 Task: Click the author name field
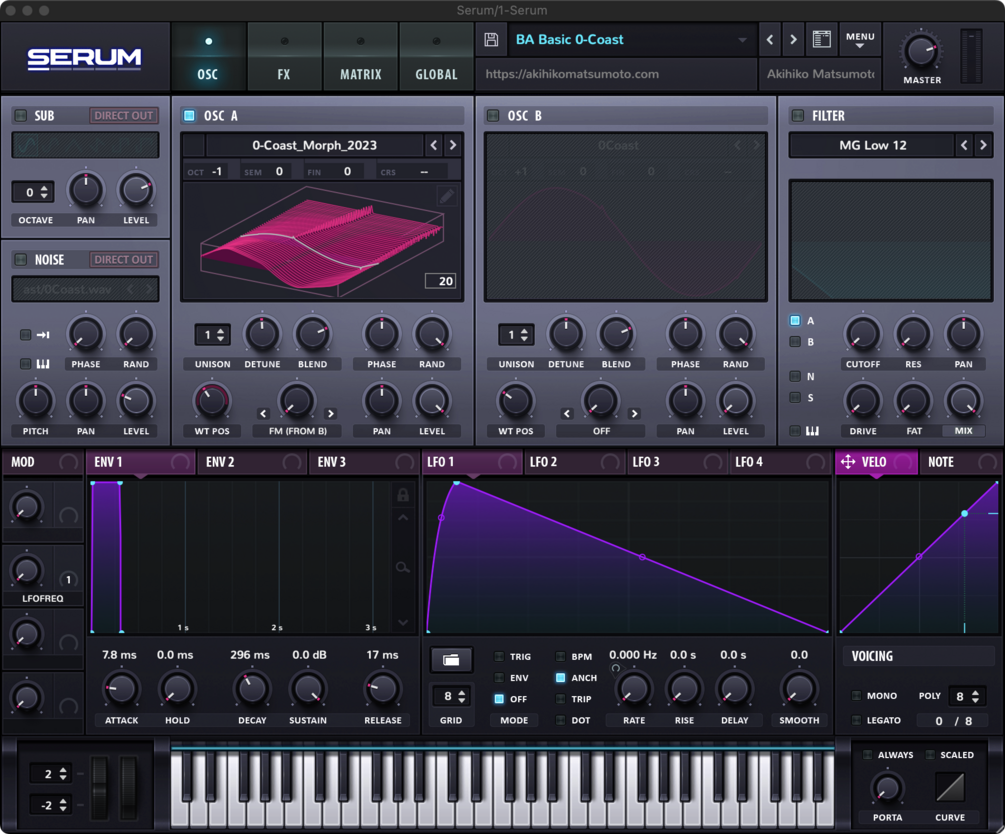click(x=820, y=74)
